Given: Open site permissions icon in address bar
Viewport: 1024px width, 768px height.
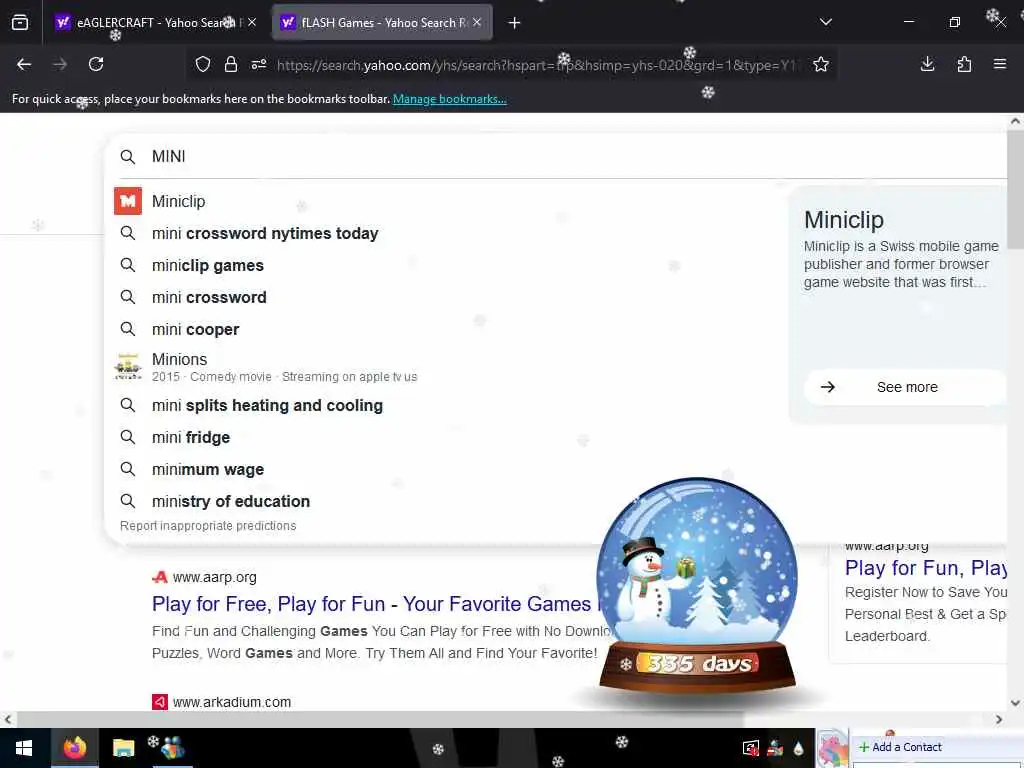Looking at the screenshot, I should tap(259, 64).
